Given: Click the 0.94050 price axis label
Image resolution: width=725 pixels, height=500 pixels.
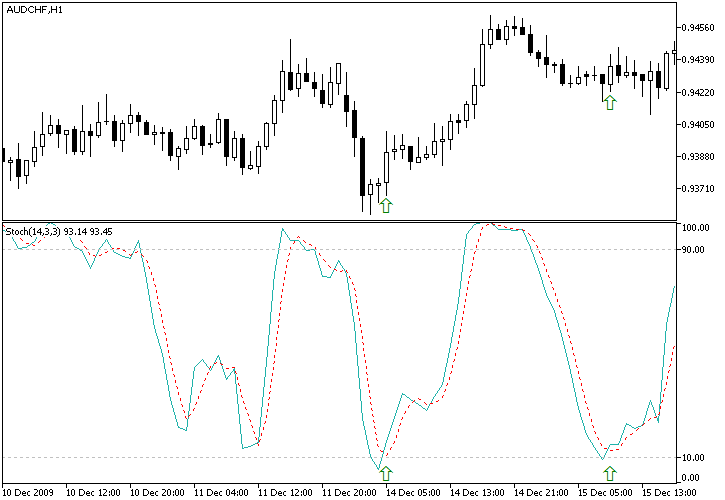Looking at the screenshot, I should point(698,125).
